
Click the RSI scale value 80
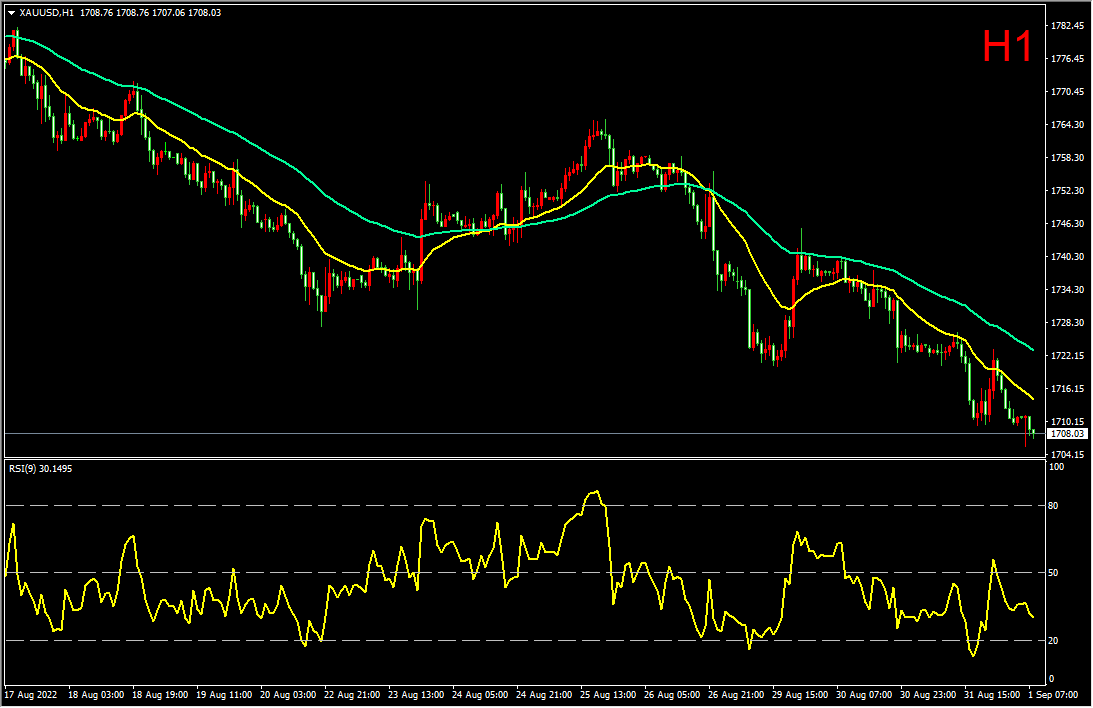[1053, 506]
